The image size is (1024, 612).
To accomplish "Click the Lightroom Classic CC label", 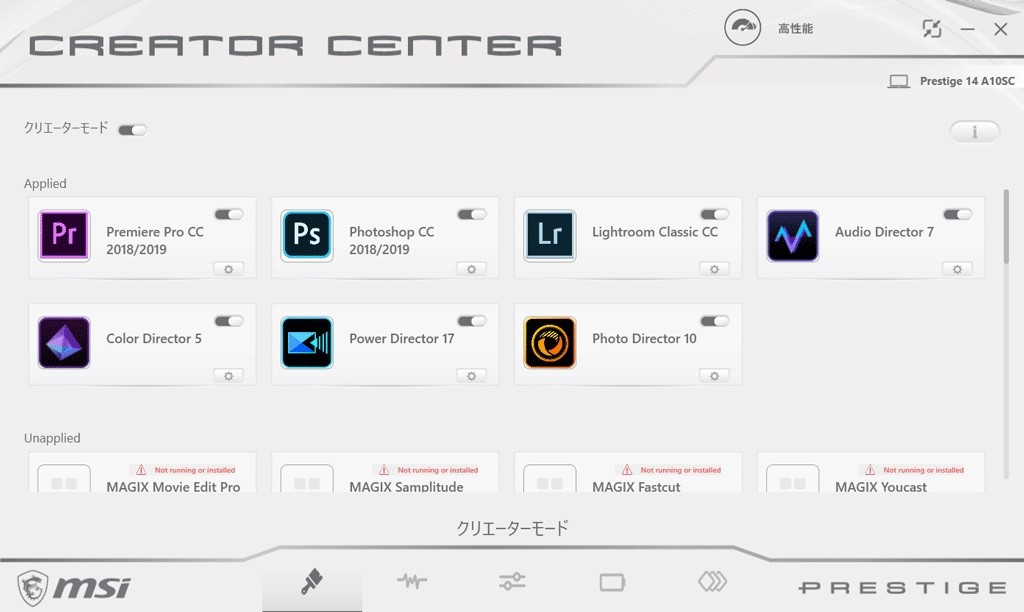I will (x=655, y=232).
